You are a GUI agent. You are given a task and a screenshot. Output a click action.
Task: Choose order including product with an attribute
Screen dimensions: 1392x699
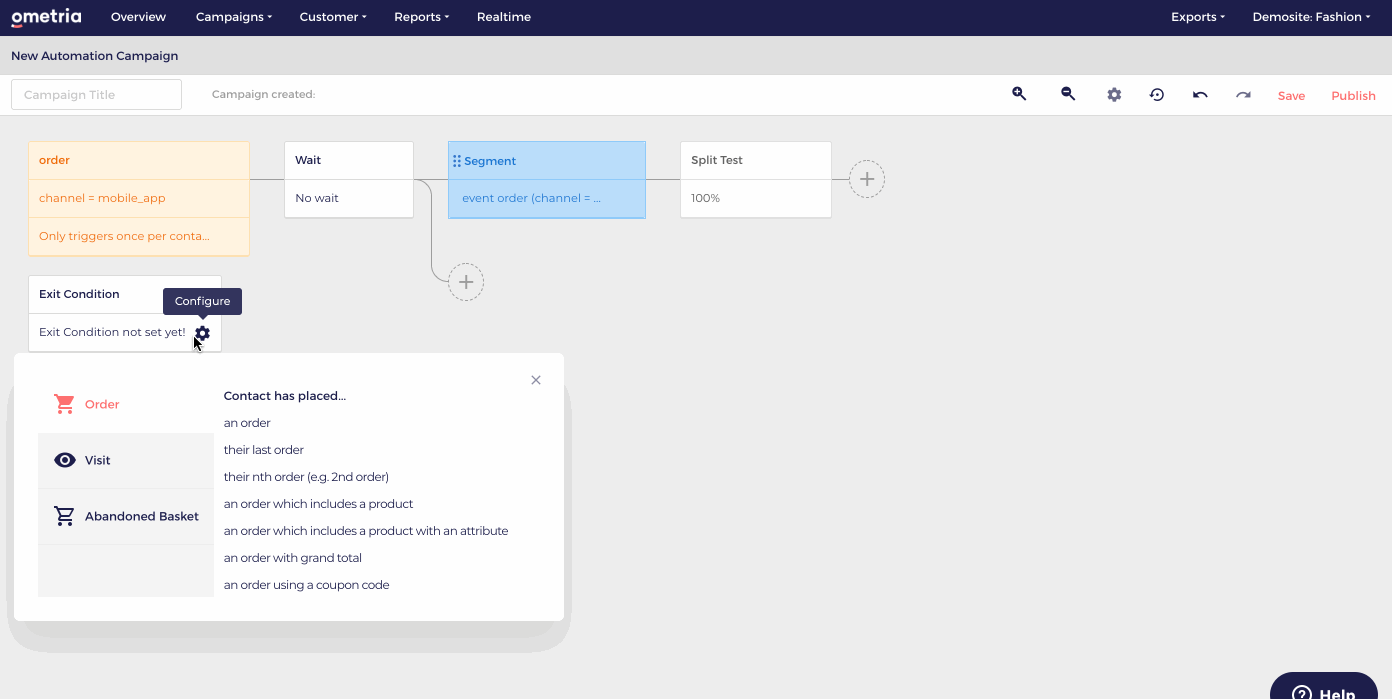click(366, 531)
